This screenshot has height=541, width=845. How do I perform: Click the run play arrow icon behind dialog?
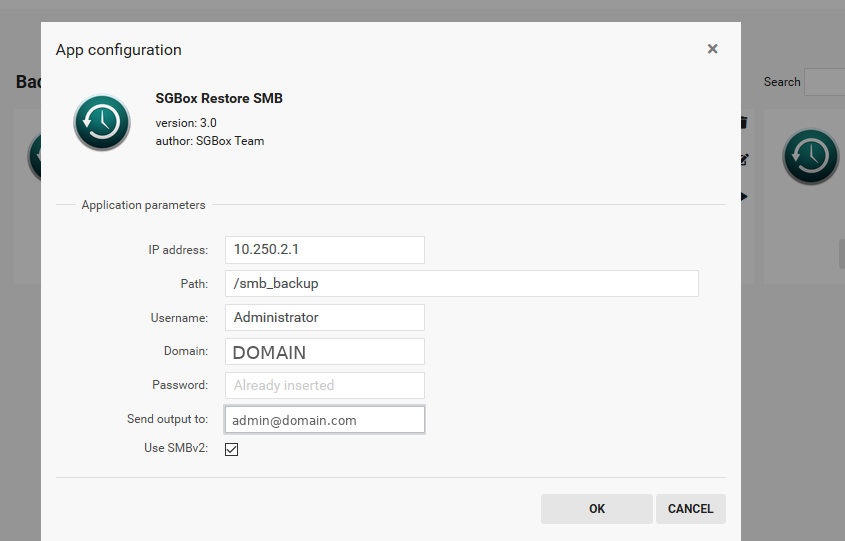(744, 196)
